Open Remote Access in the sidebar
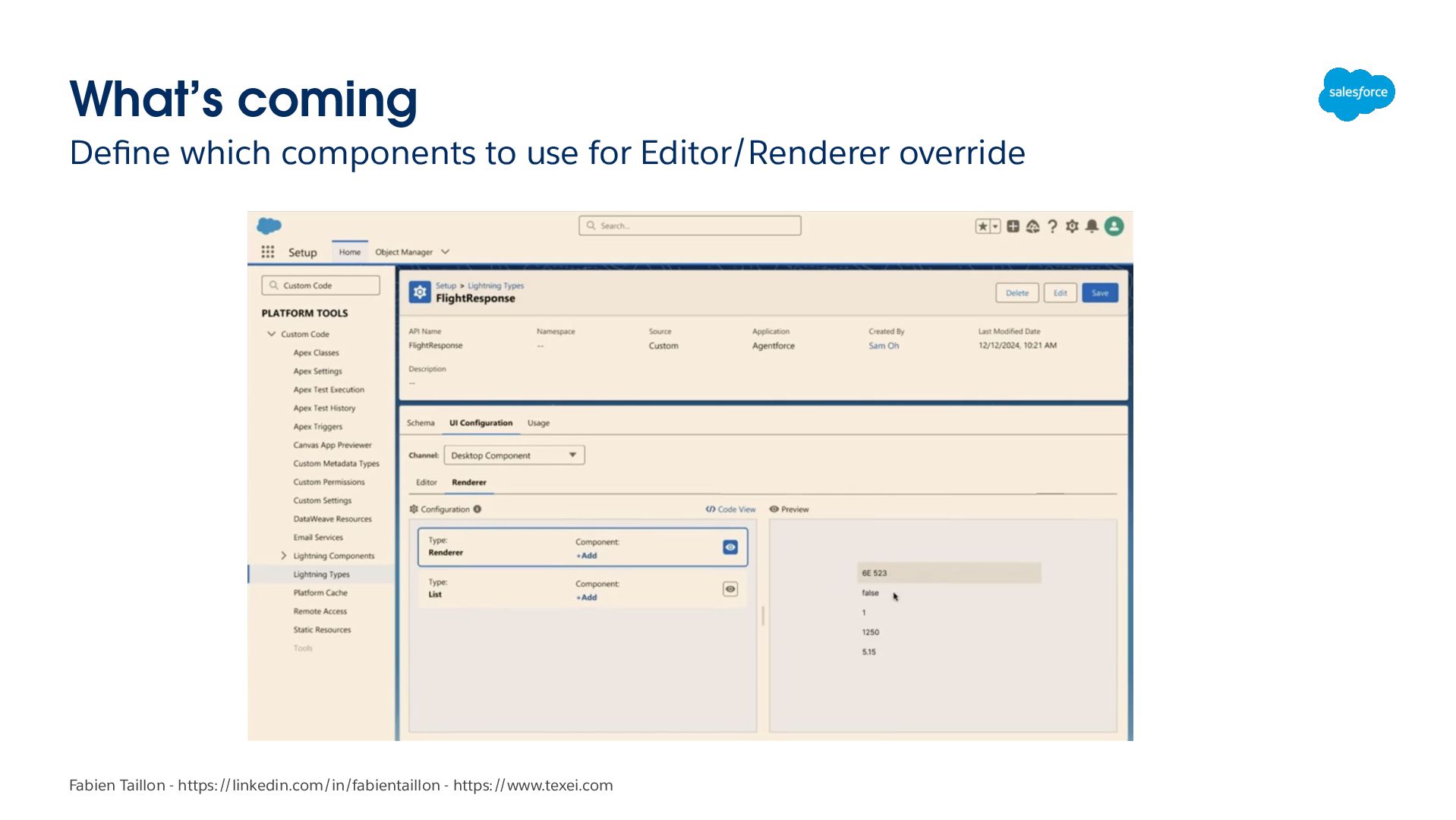The width and height of the screenshot is (1456, 820). coord(320,611)
